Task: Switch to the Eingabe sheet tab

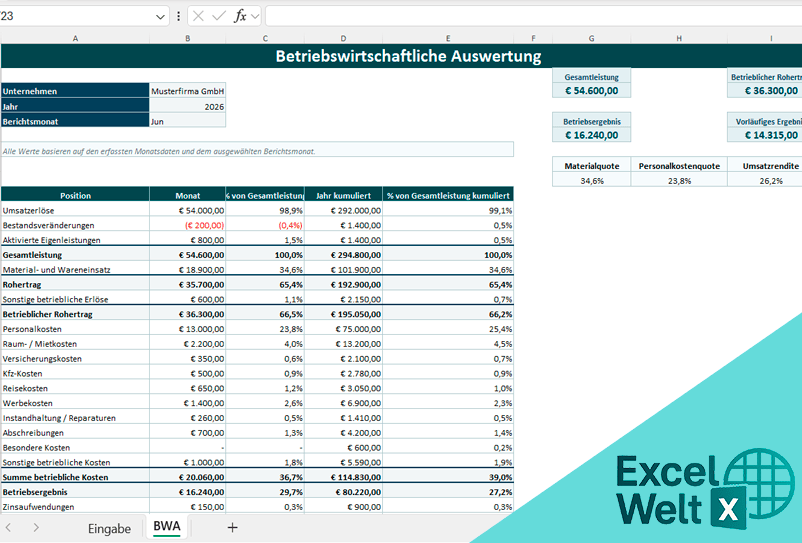Action: (109, 528)
